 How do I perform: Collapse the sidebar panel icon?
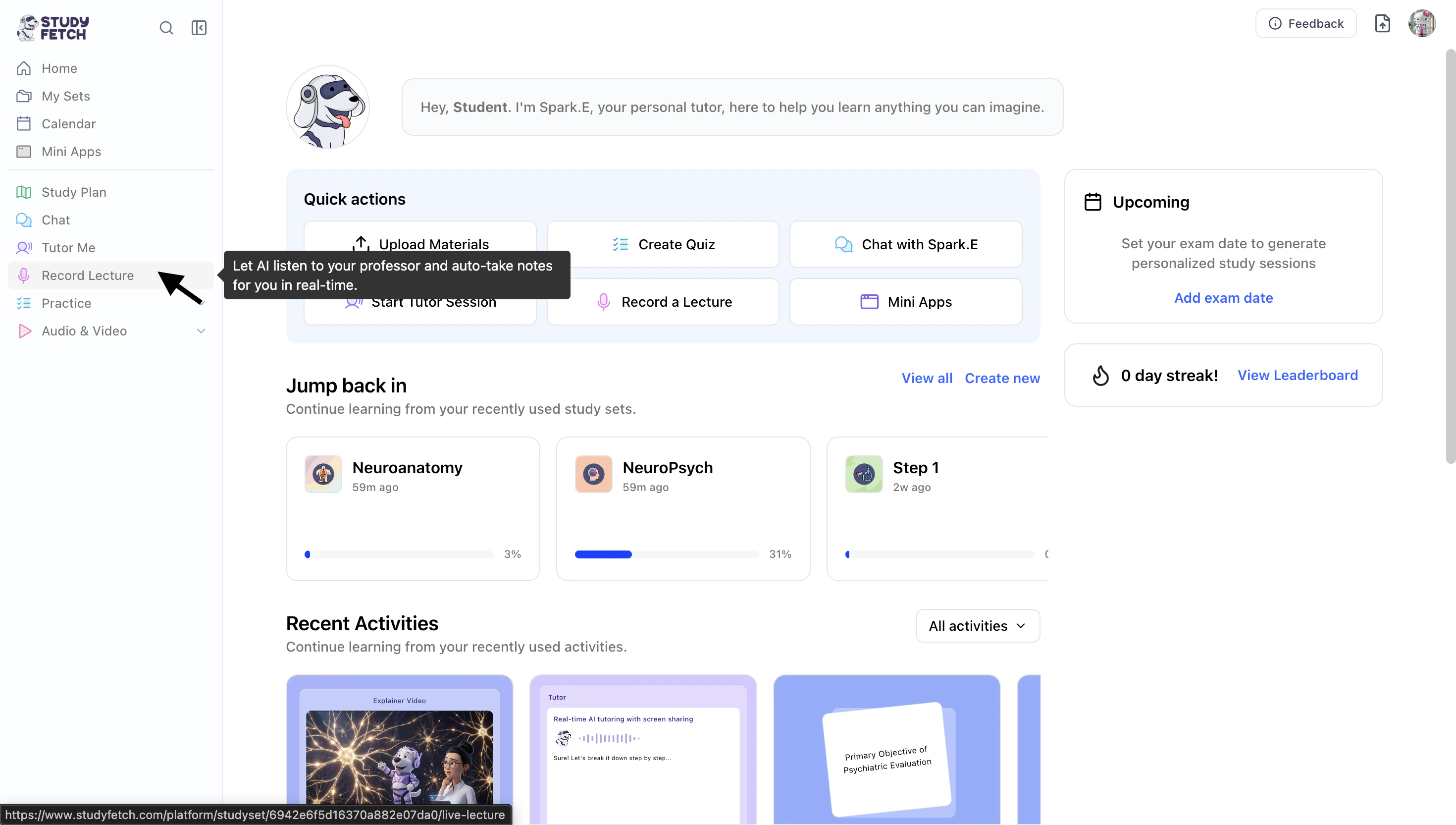pos(199,28)
